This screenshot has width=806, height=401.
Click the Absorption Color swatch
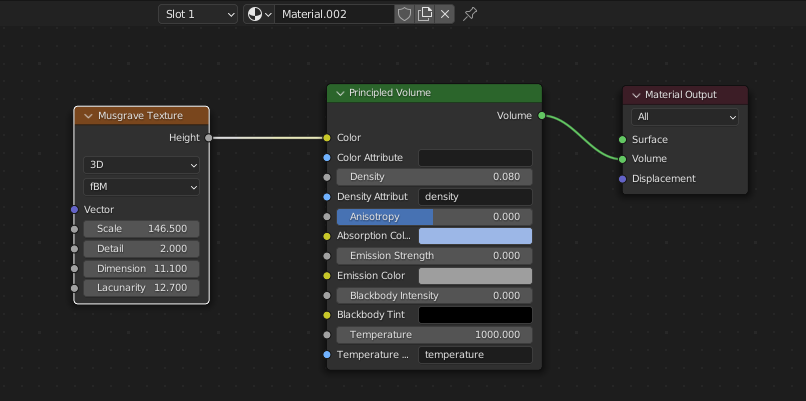[x=475, y=236]
